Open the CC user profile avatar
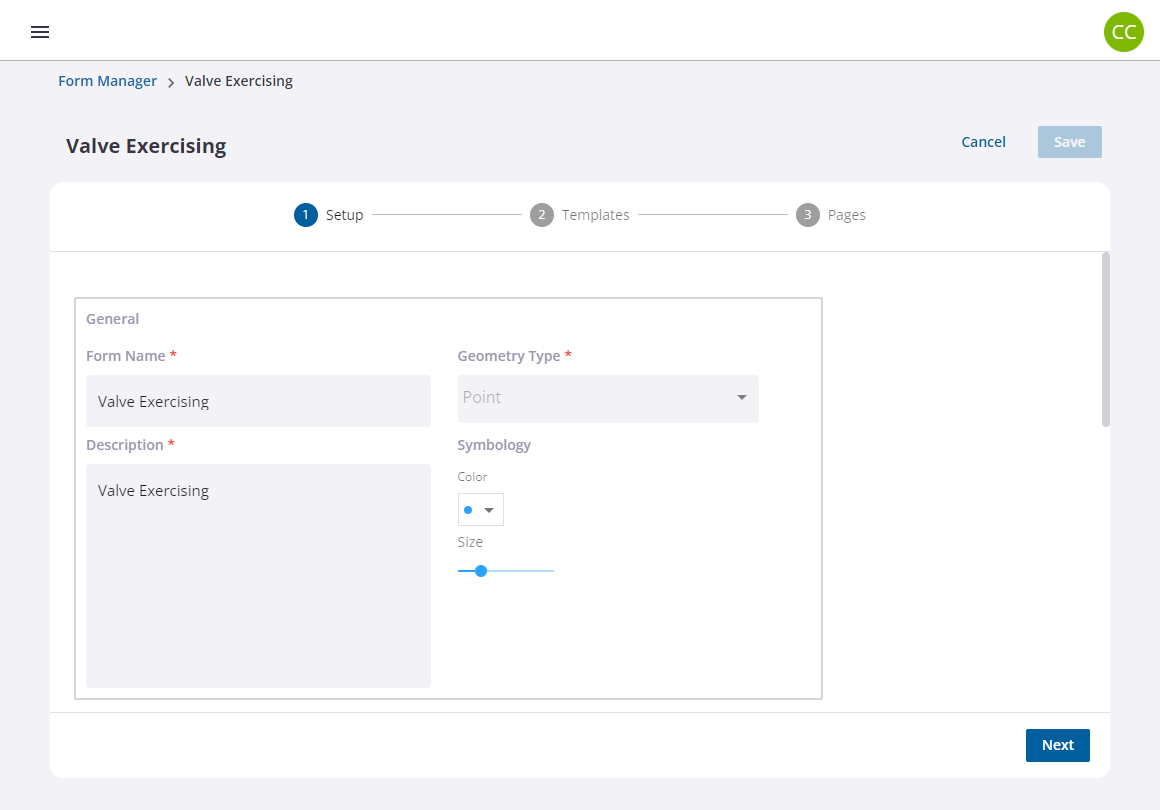Screen dimensions: 1160x810 [x=1123, y=32]
